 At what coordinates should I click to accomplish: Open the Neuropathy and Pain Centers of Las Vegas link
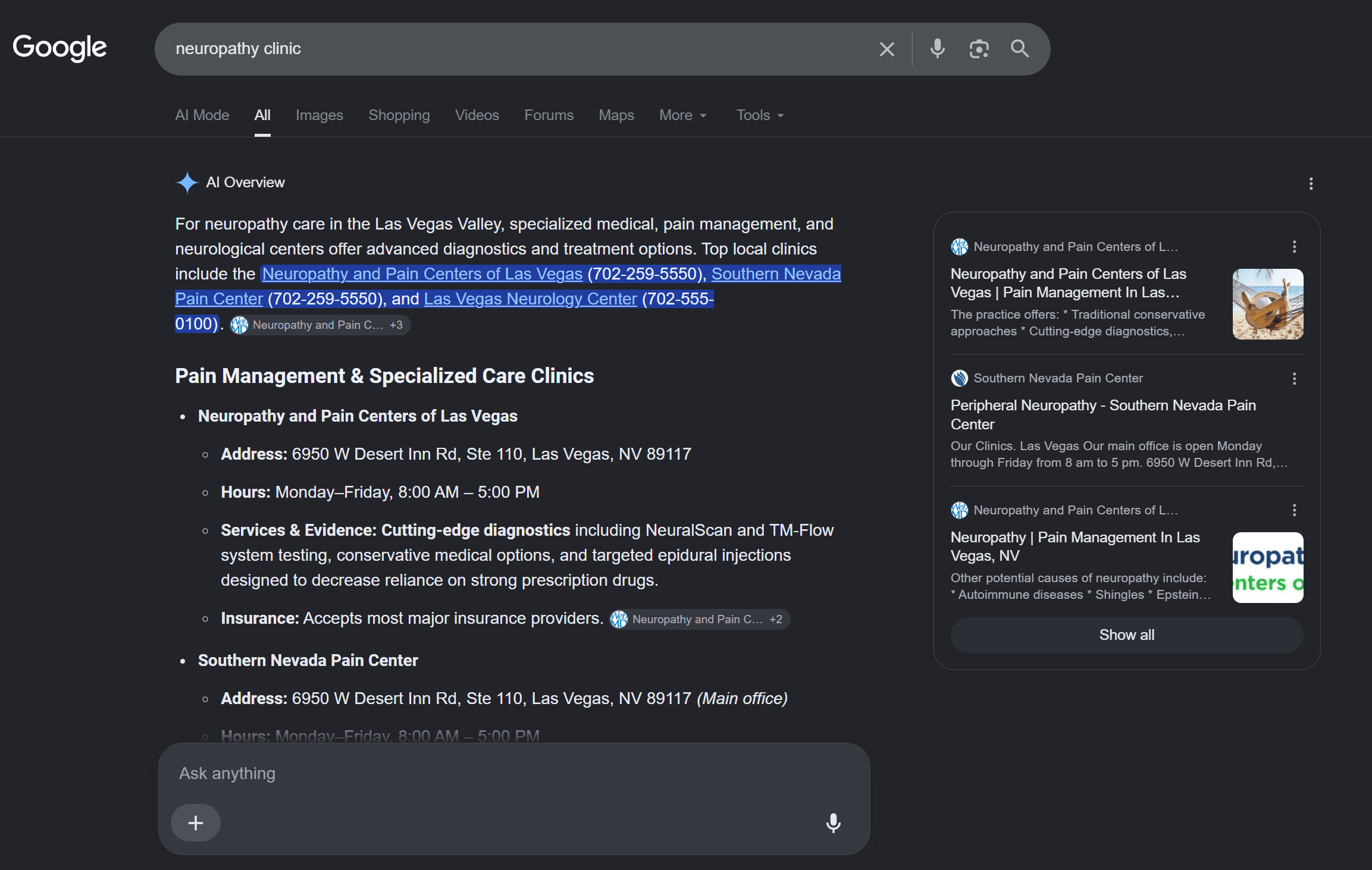422,274
